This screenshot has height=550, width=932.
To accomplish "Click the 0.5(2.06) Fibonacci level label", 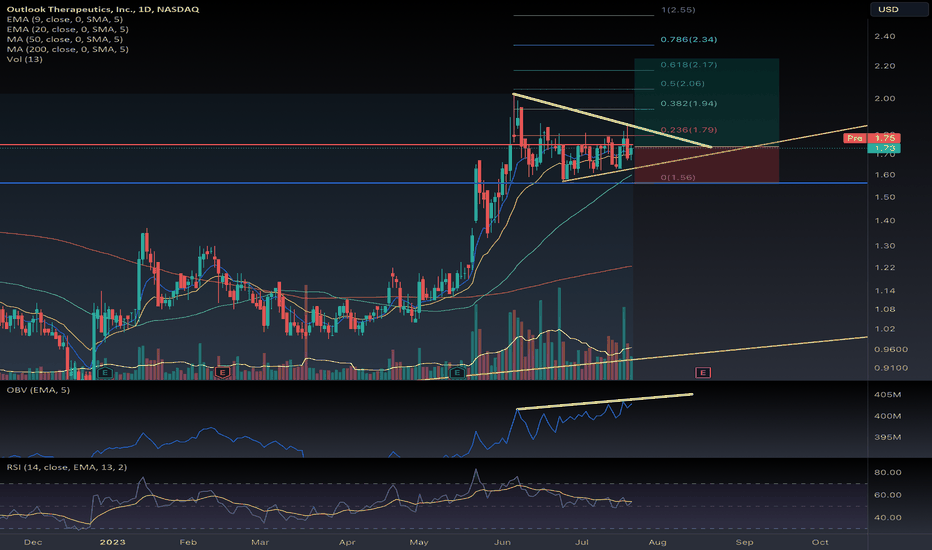I will coord(682,84).
